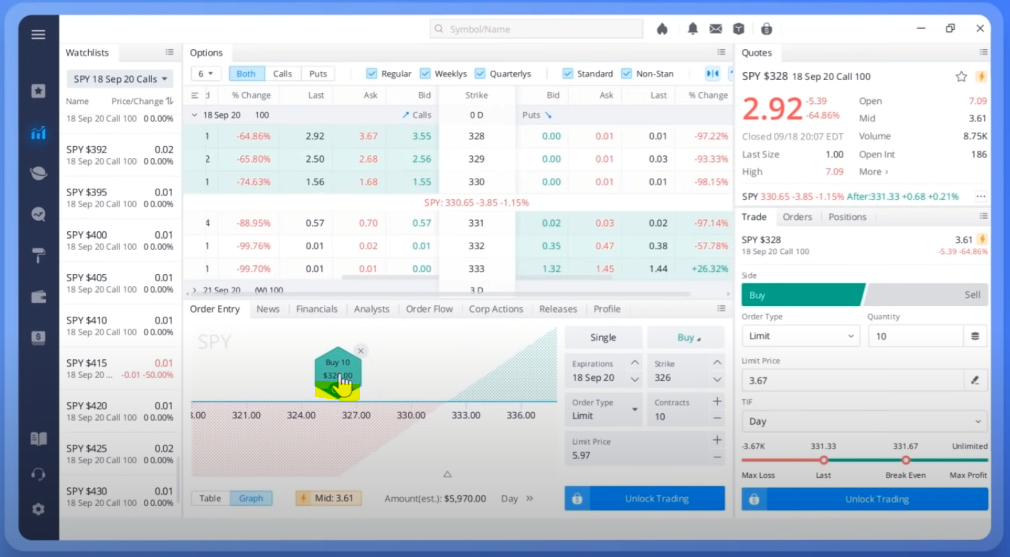
Task: Open the strike count 6 dropdown
Action: [205, 73]
